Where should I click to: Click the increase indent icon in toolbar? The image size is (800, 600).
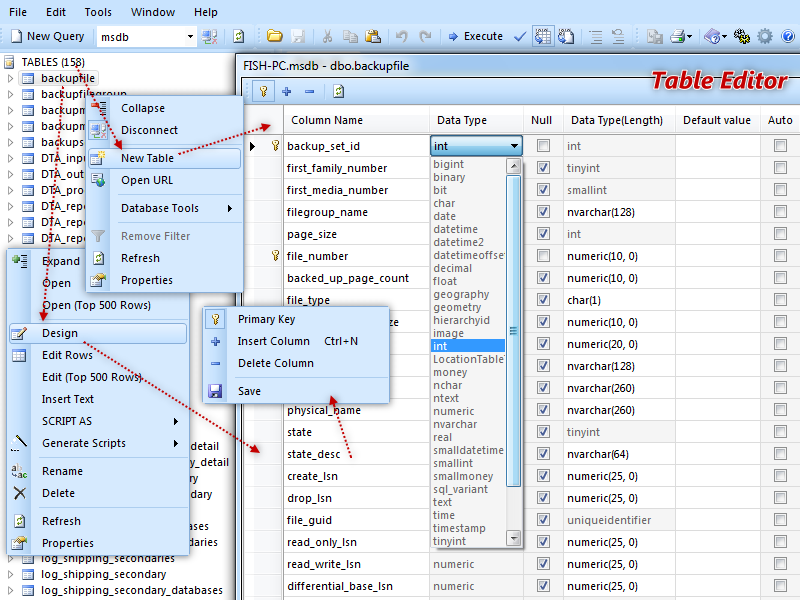click(595, 36)
